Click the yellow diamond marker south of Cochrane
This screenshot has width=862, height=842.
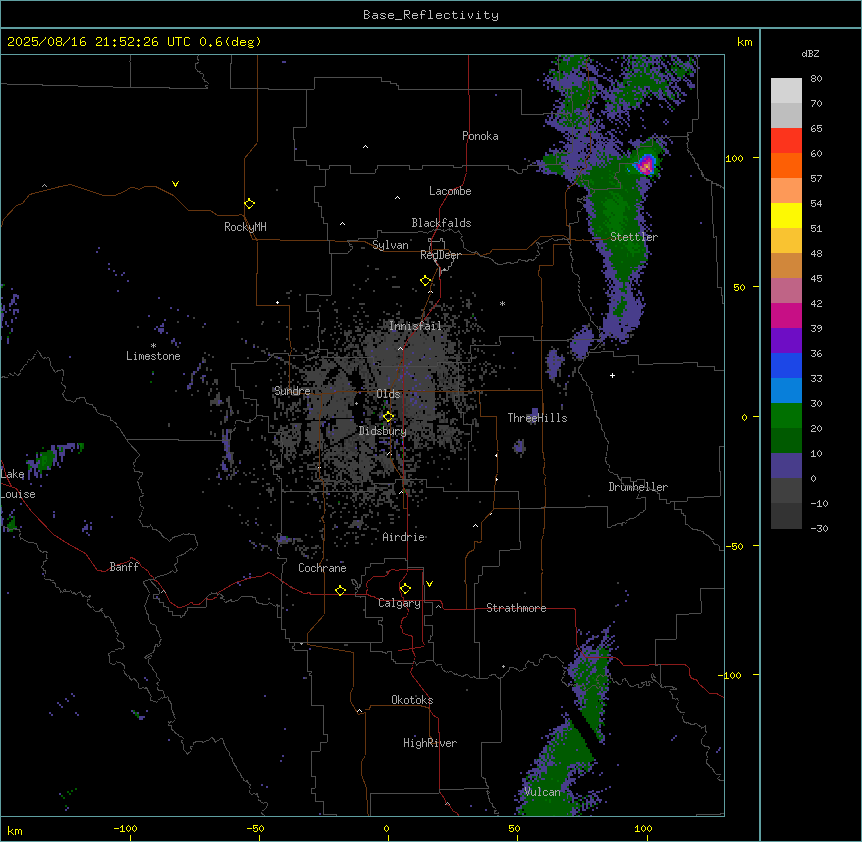[x=340, y=590]
